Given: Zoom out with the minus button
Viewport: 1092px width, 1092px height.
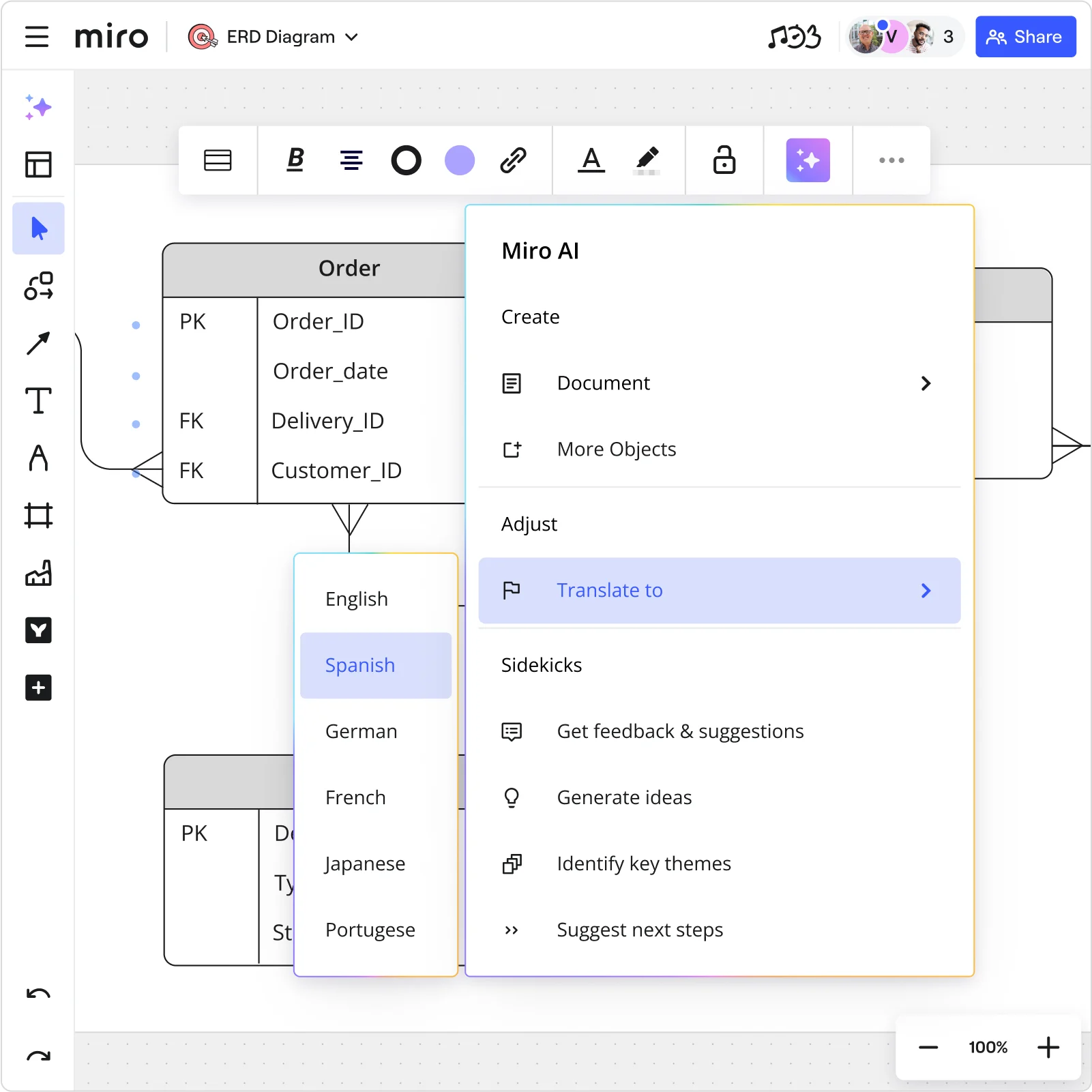Looking at the screenshot, I should [x=928, y=1048].
